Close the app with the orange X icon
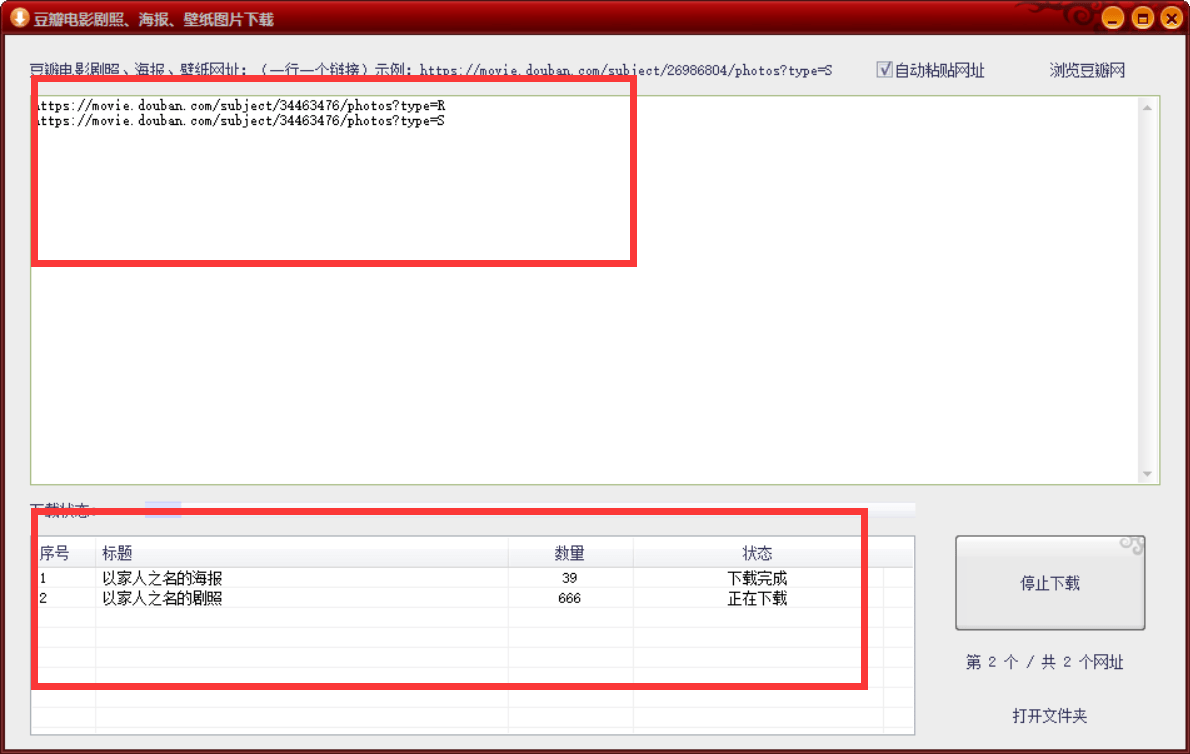1190x754 pixels. click(x=1171, y=17)
